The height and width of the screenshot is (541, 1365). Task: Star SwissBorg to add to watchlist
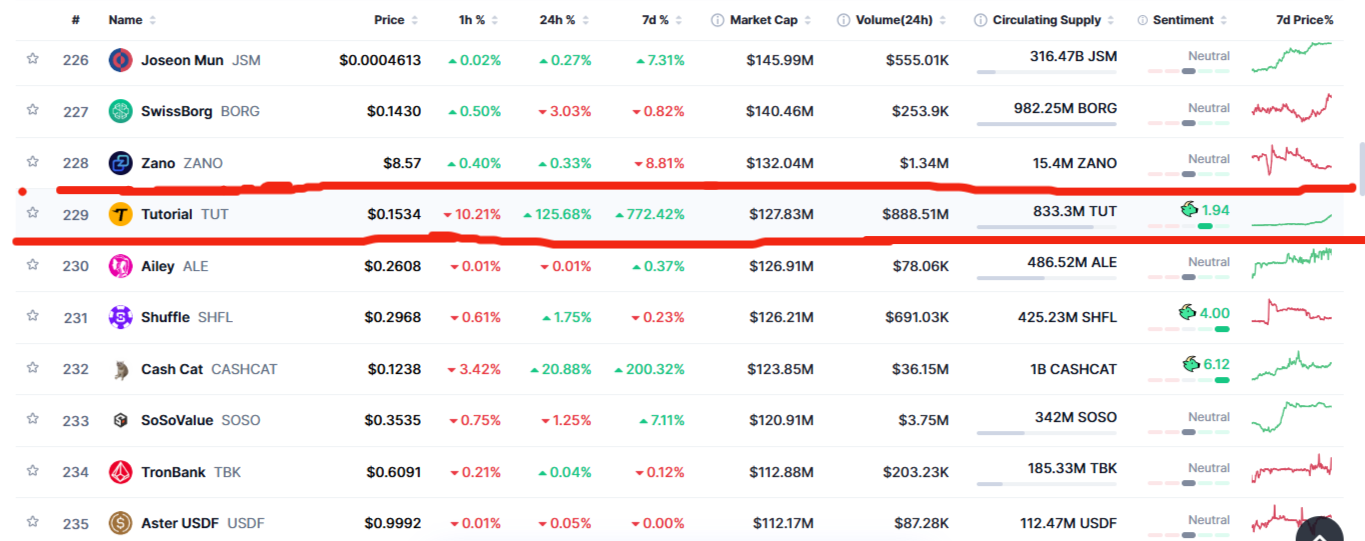coord(32,110)
